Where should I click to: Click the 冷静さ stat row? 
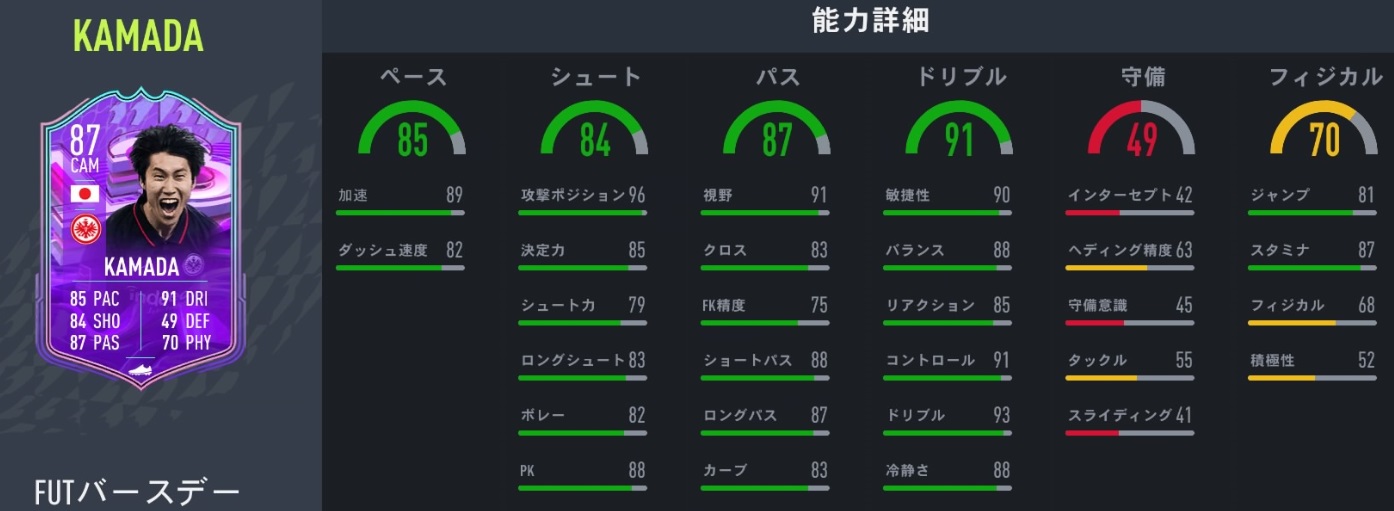click(x=947, y=471)
